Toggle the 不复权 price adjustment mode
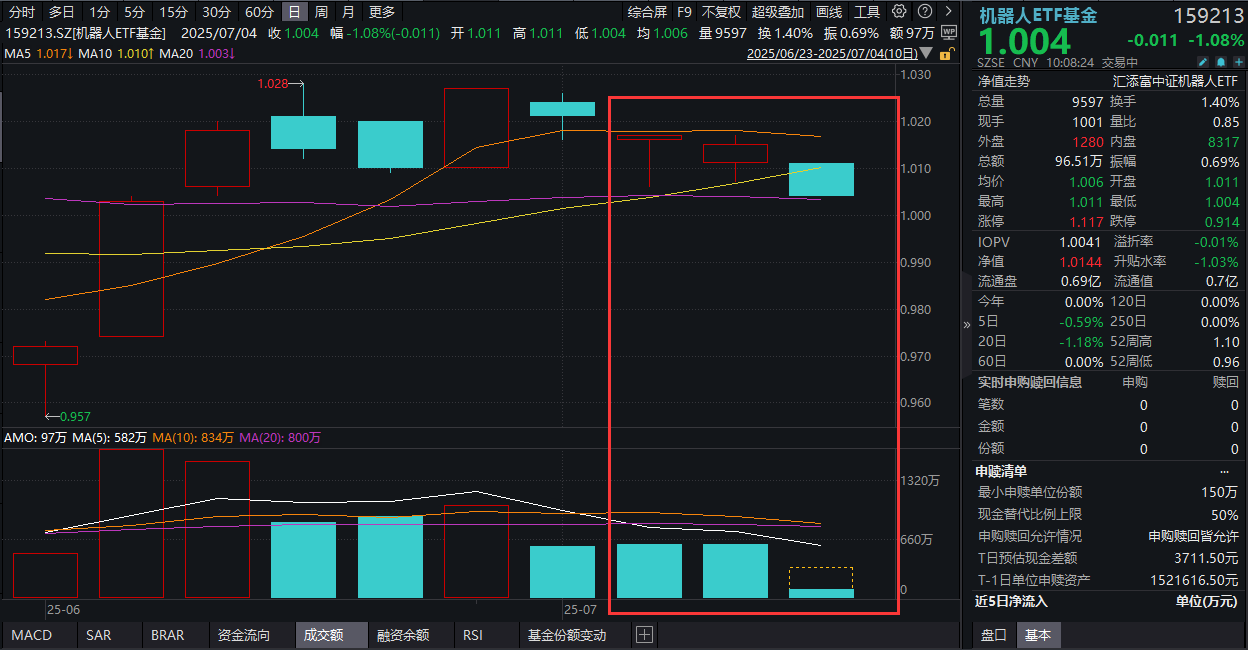 coord(721,12)
